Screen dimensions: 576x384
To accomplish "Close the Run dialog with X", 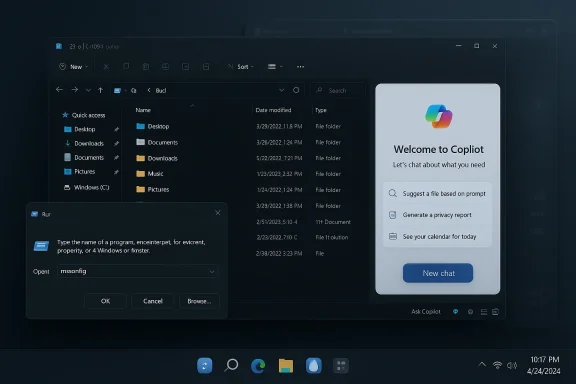I will (217, 213).
